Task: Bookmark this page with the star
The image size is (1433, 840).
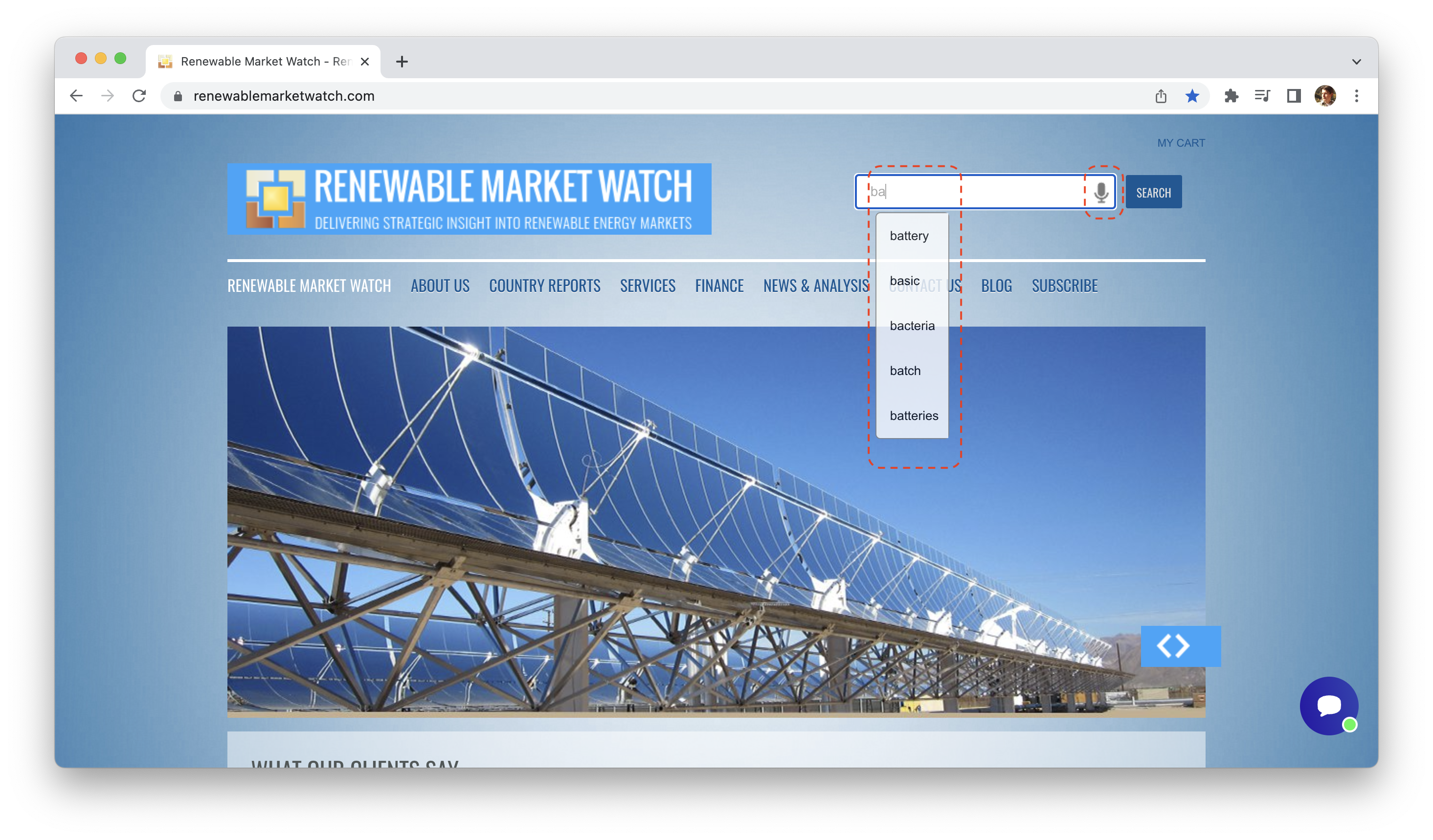Action: point(1192,96)
